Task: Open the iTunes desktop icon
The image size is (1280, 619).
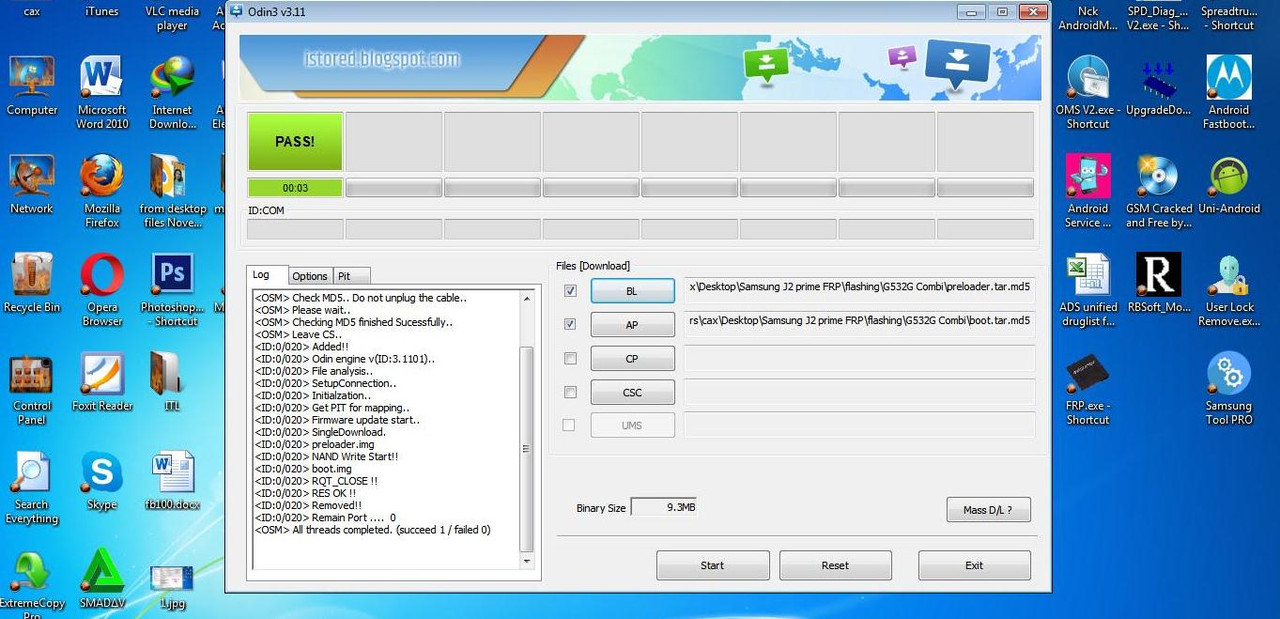Action: pyautogui.click(x=102, y=11)
